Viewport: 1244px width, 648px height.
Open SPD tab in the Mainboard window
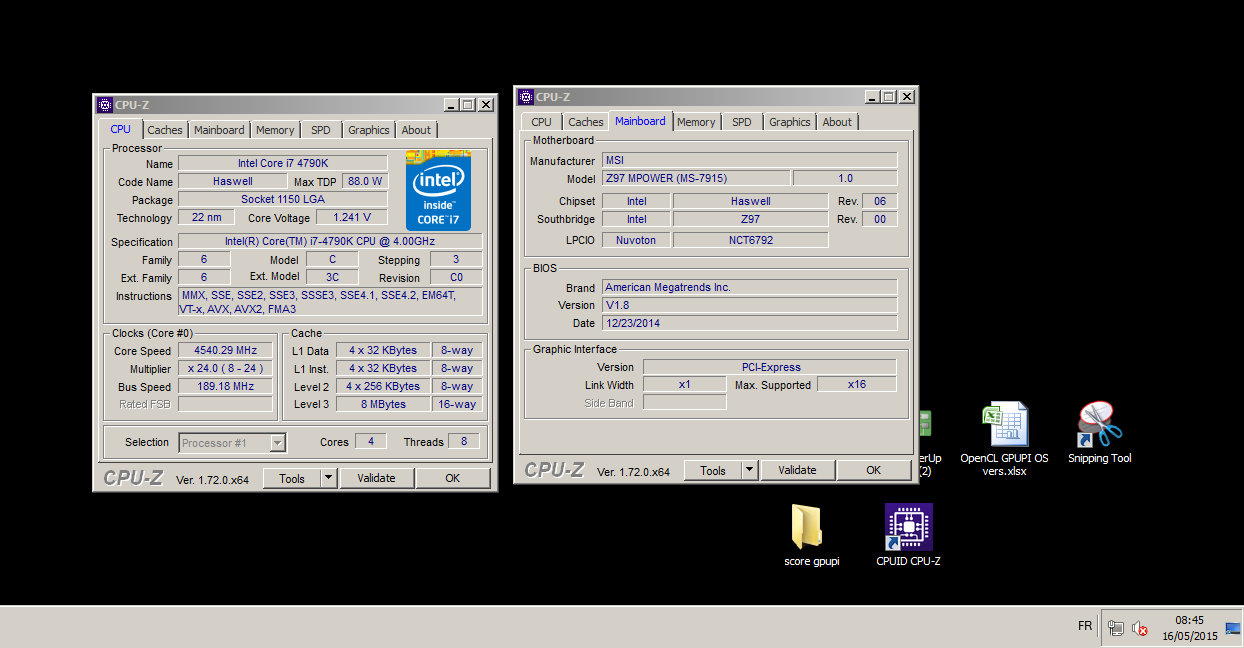click(742, 122)
